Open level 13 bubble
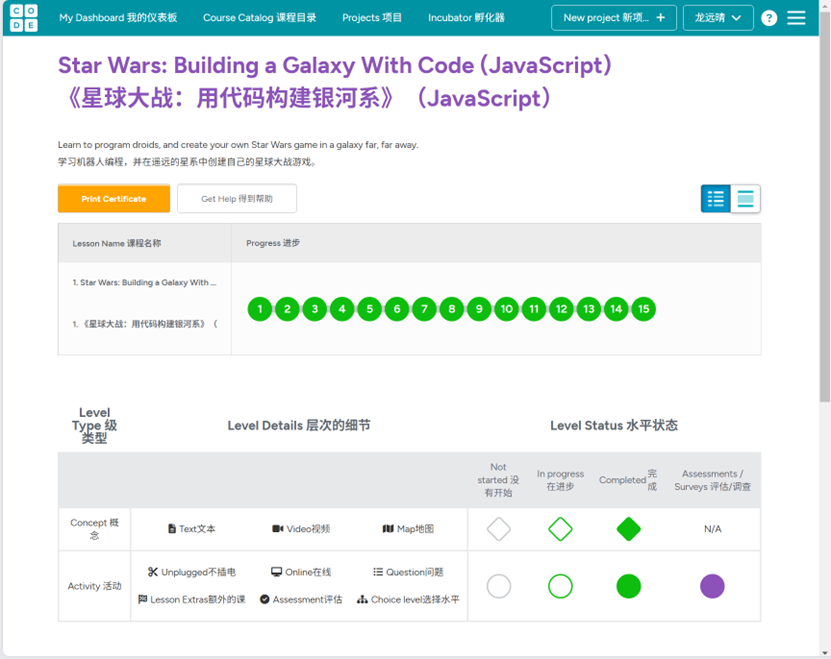831x659 pixels. [x=589, y=309]
